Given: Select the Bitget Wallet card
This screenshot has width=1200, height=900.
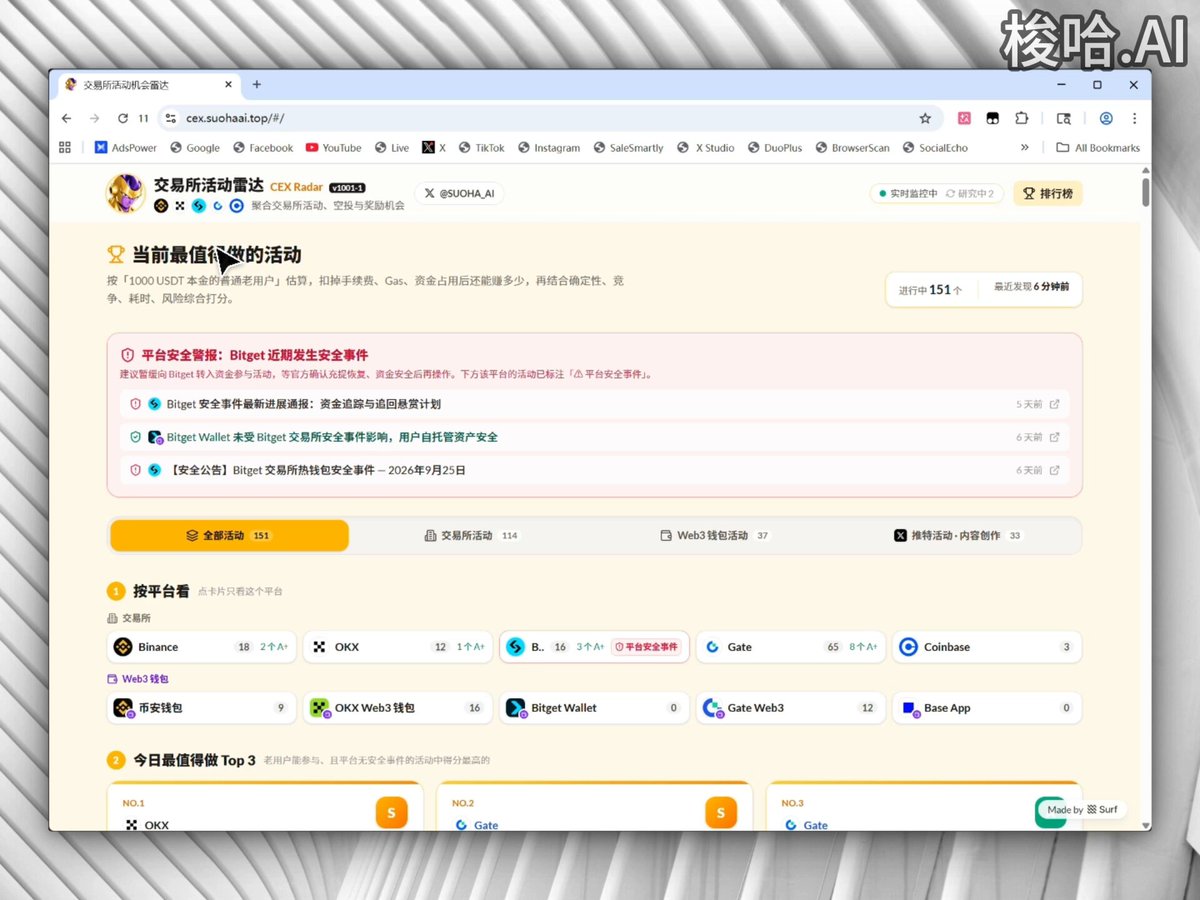Looking at the screenshot, I should [594, 708].
